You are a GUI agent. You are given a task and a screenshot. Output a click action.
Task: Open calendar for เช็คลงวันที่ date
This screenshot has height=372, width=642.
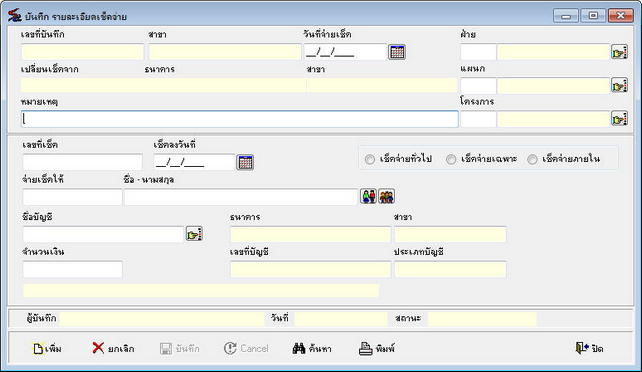point(245,162)
